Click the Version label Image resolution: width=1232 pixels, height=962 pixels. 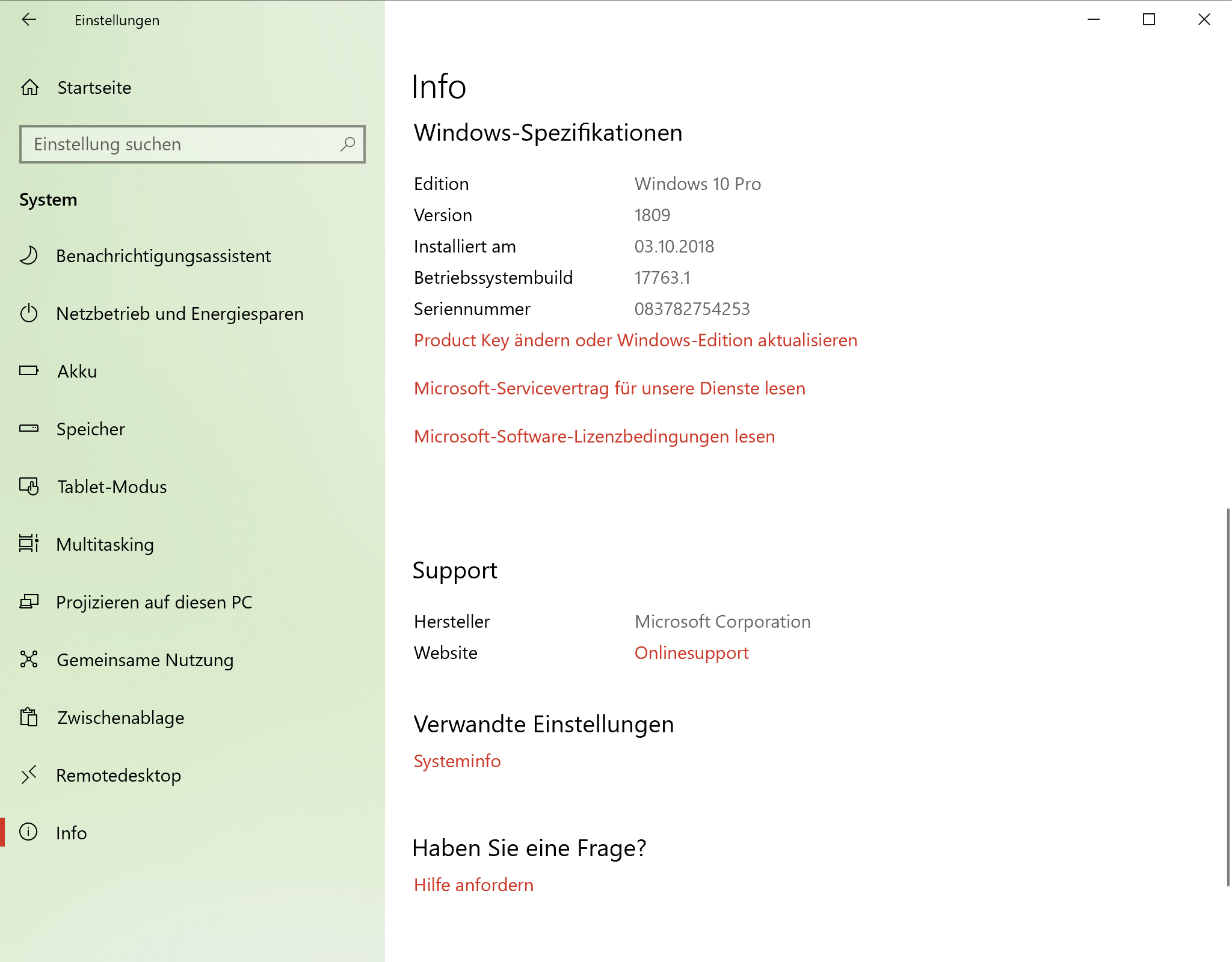point(443,215)
